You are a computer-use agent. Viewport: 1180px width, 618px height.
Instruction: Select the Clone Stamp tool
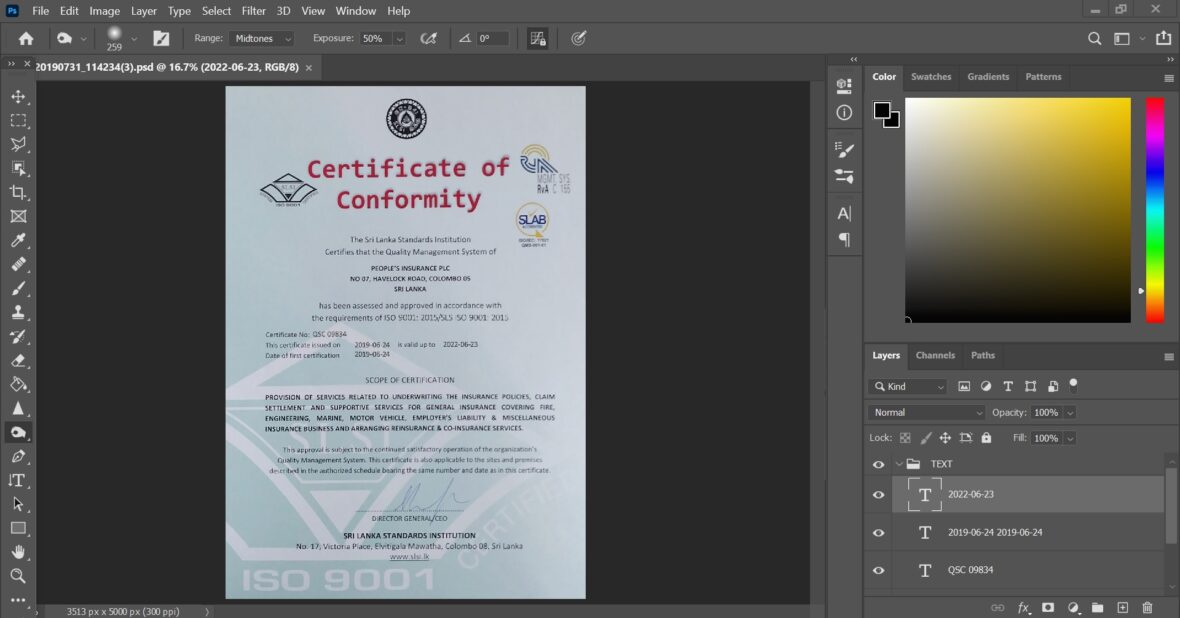tap(18, 312)
